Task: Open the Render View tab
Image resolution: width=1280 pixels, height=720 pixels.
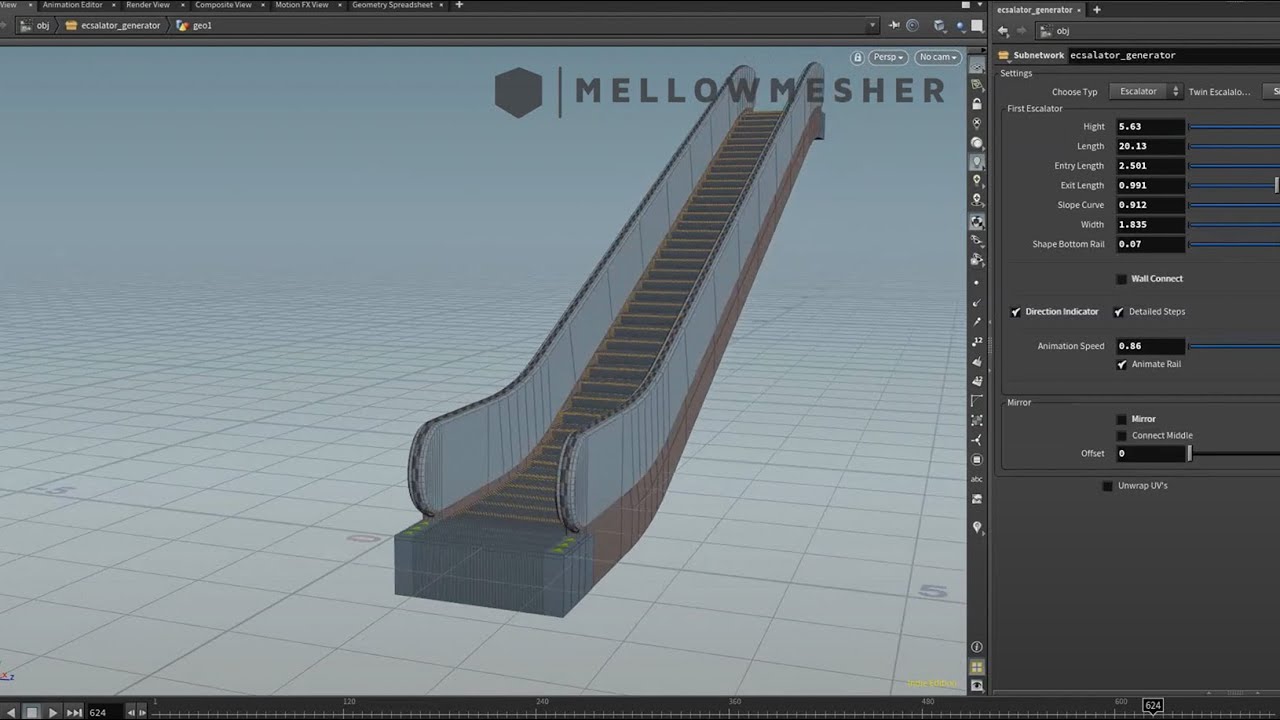Action: 147,5
